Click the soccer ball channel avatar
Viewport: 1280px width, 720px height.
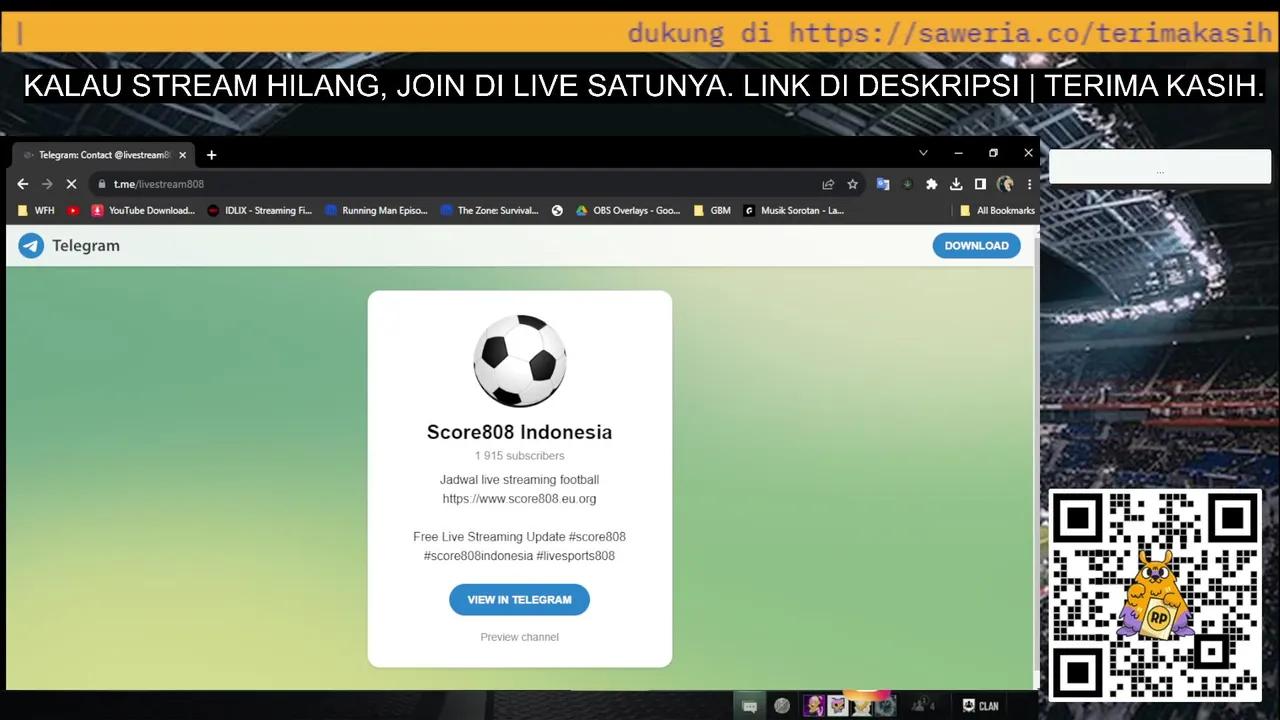[x=520, y=361]
